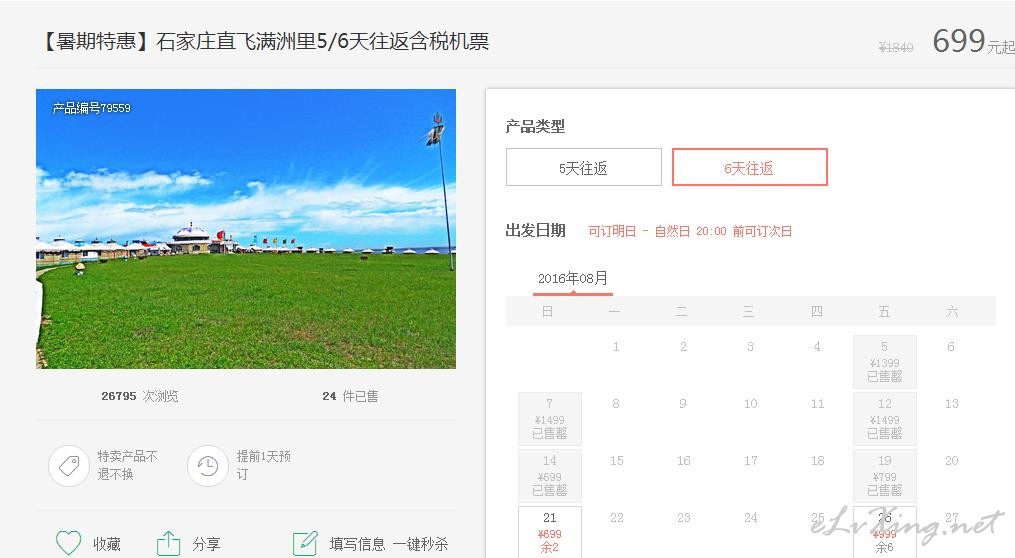Viewport: 1015px width, 558px height.
Task: Select the 6天往返 product type
Action: (750, 168)
